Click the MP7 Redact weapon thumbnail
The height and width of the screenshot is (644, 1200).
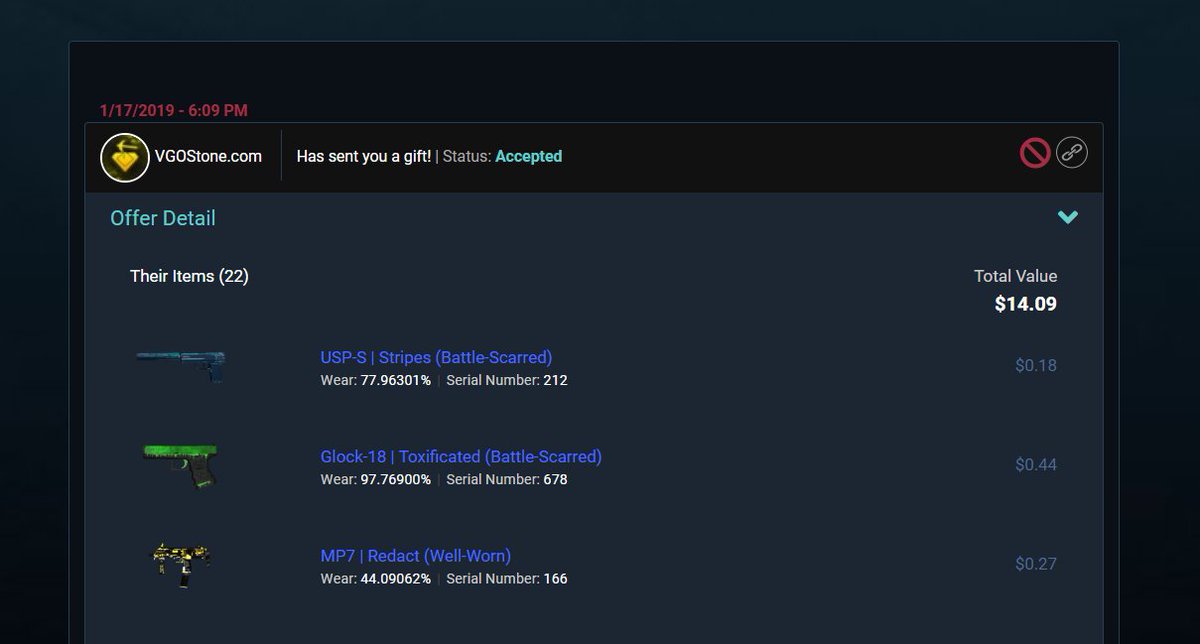(x=180, y=563)
